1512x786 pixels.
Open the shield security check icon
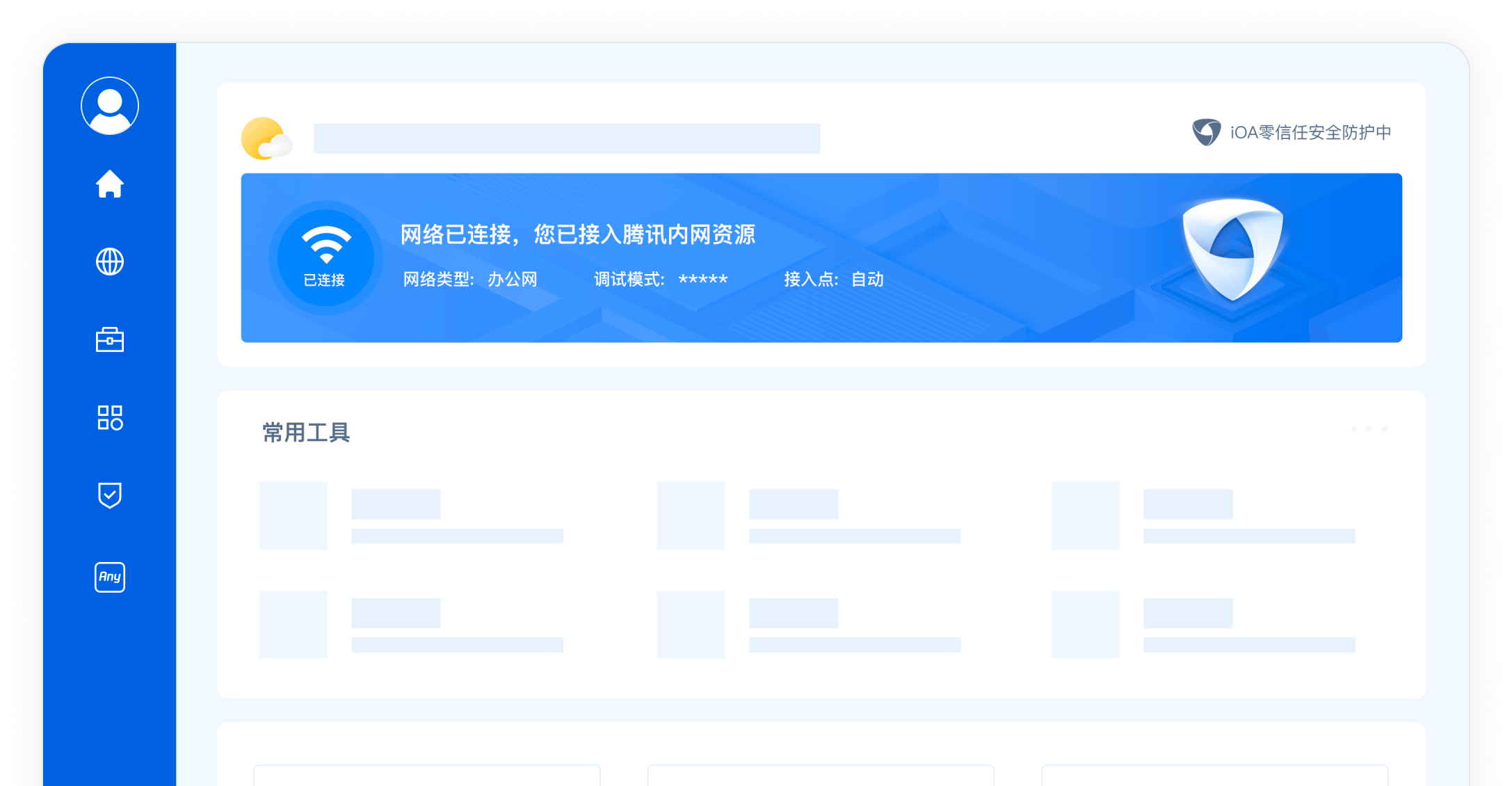[110, 496]
